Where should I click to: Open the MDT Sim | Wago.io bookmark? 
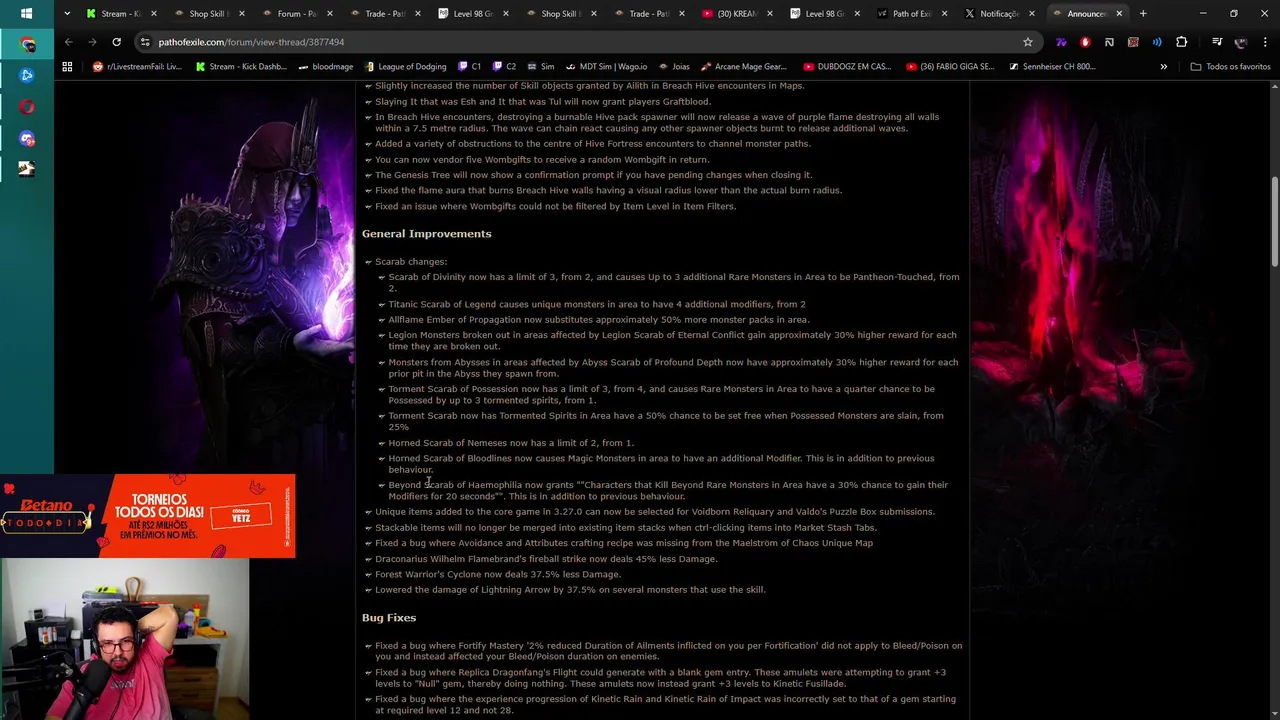pos(606,66)
